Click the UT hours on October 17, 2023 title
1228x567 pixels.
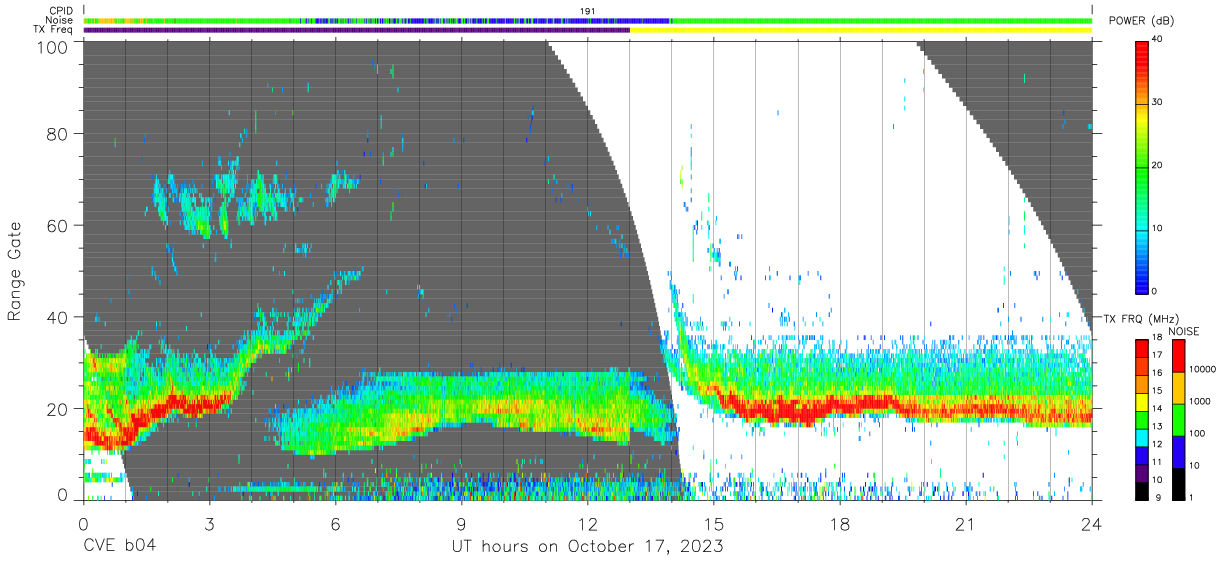(x=587, y=546)
